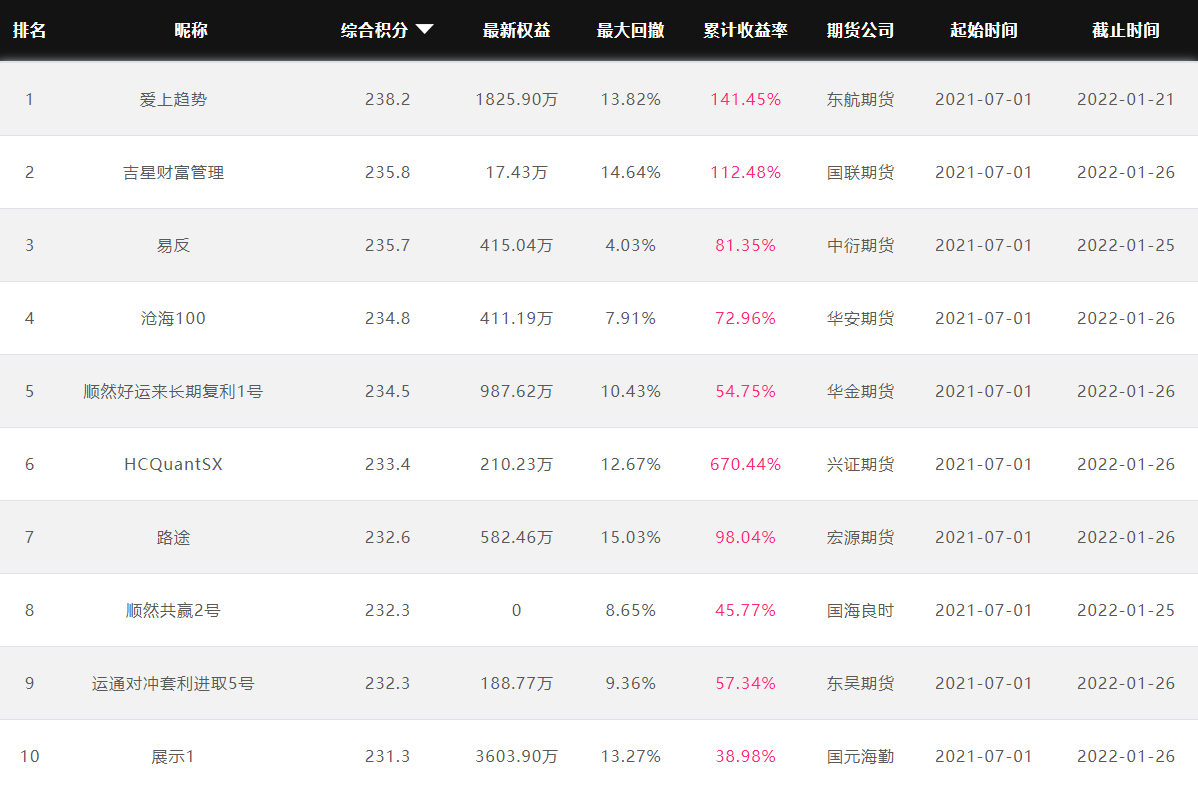1198x790 pixels.
Task: Open the nickname 顺然共赢2号
Action: [173, 610]
